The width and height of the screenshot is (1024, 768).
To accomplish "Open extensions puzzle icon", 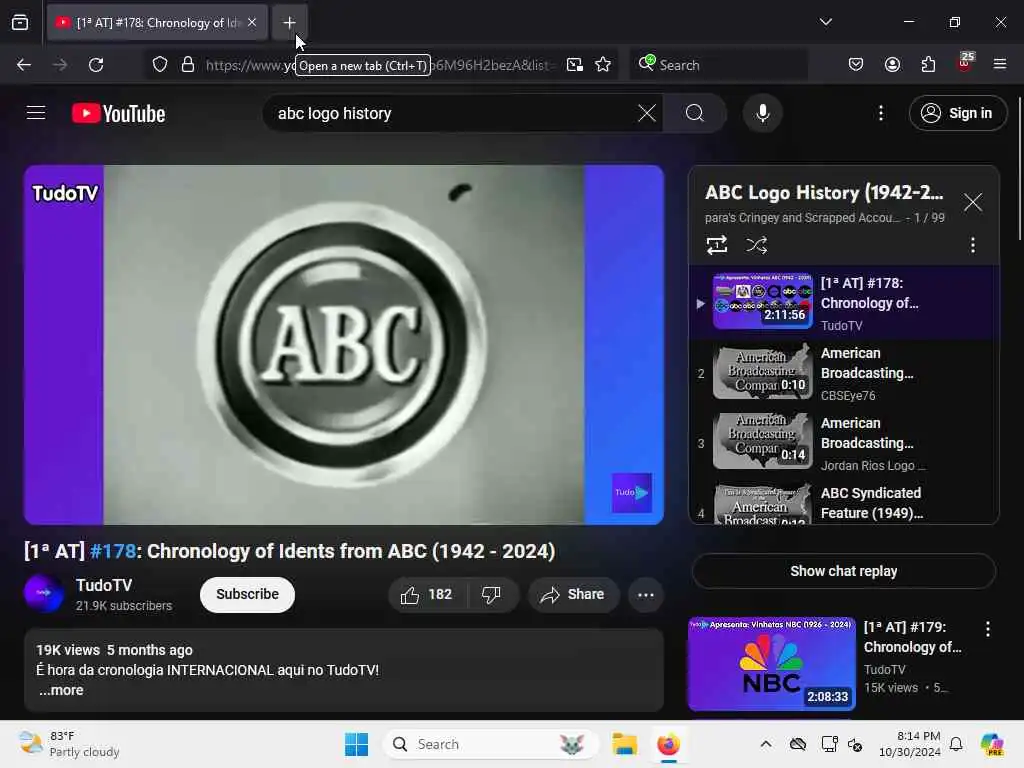I will [928, 65].
